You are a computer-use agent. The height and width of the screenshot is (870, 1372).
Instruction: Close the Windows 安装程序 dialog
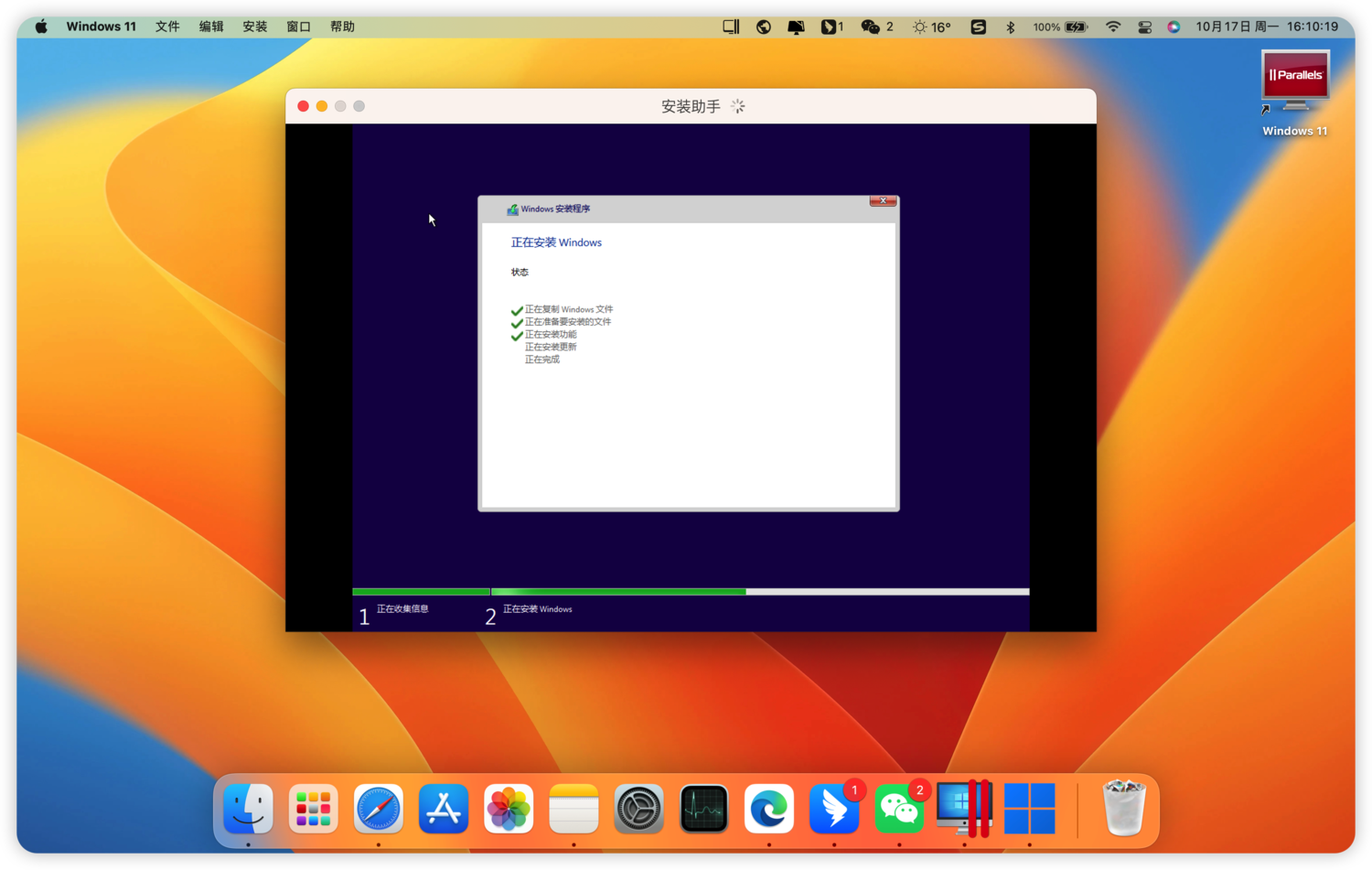pyautogui.click(x=883, y=200)
